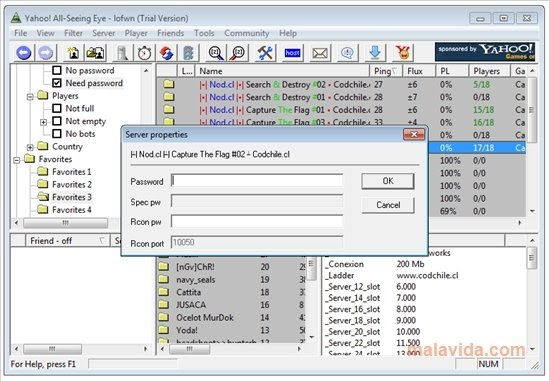Collapse the Players tree node
The width and height of the screenshot is (549, 381).
pos(30,96)
